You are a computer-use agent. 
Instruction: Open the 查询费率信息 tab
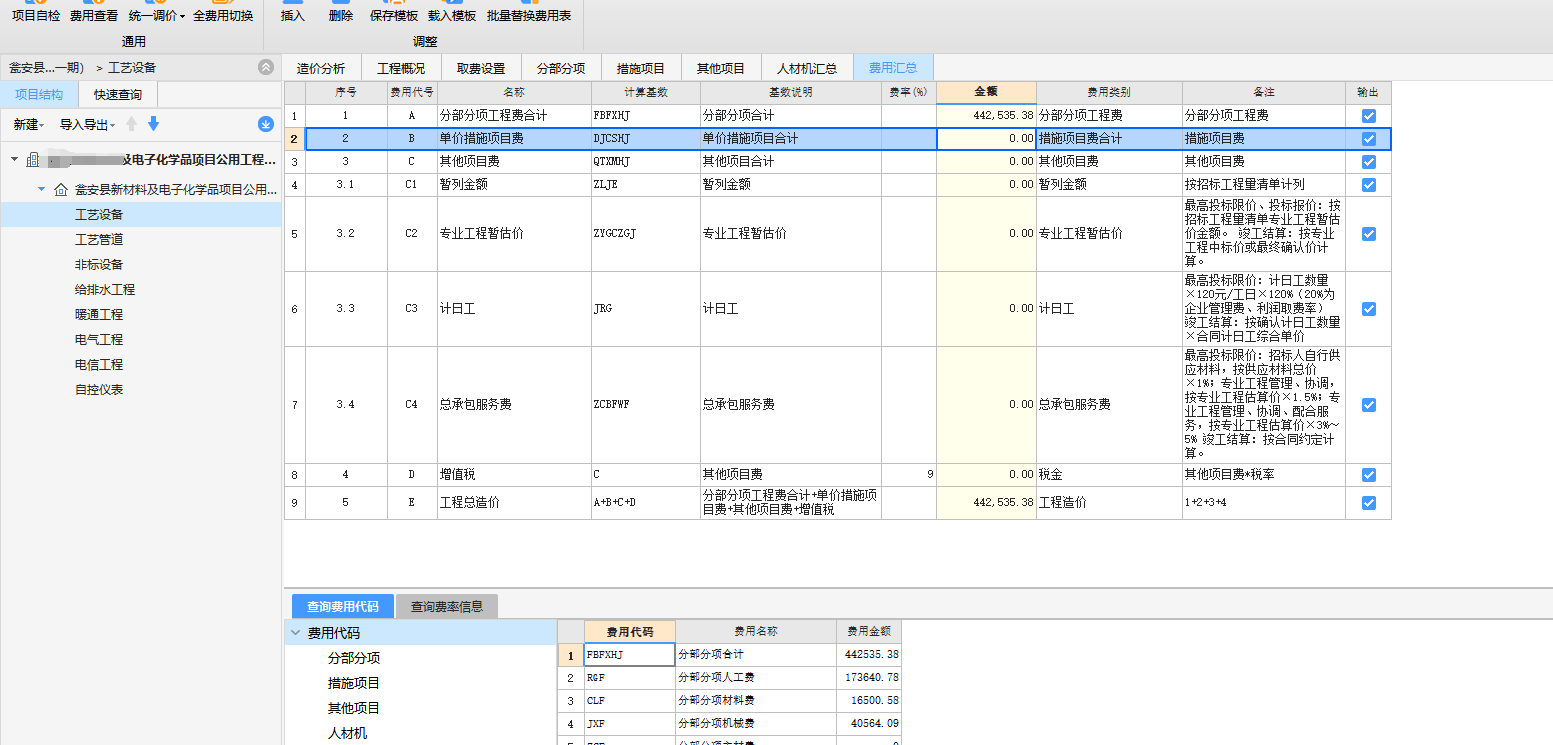tap(447, 606)
